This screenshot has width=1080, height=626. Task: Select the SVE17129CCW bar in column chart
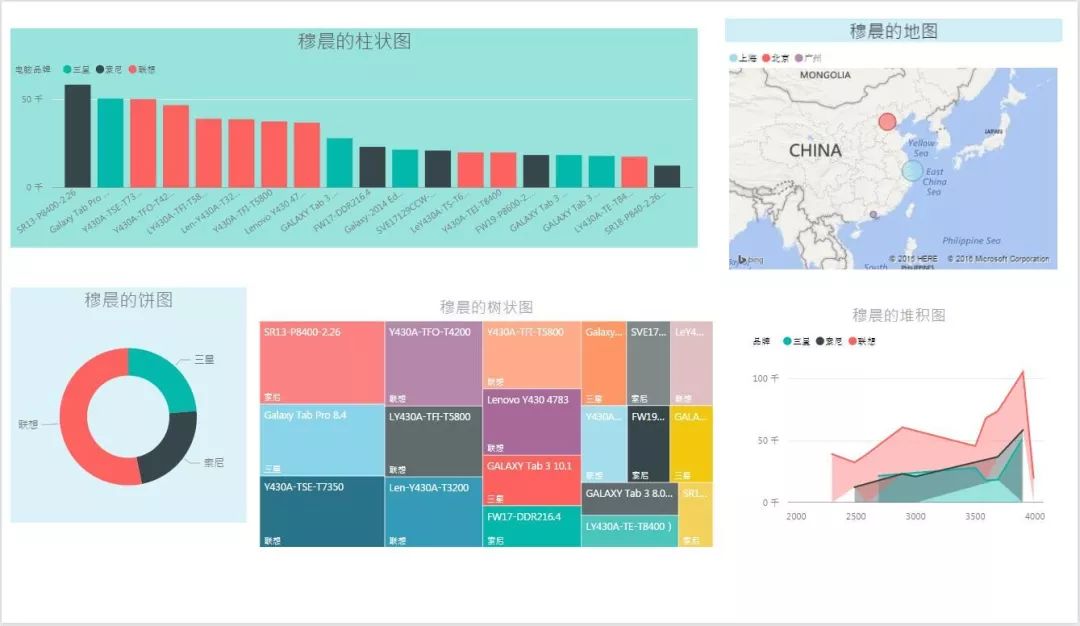pyautogui.click(x=438, y=169)
